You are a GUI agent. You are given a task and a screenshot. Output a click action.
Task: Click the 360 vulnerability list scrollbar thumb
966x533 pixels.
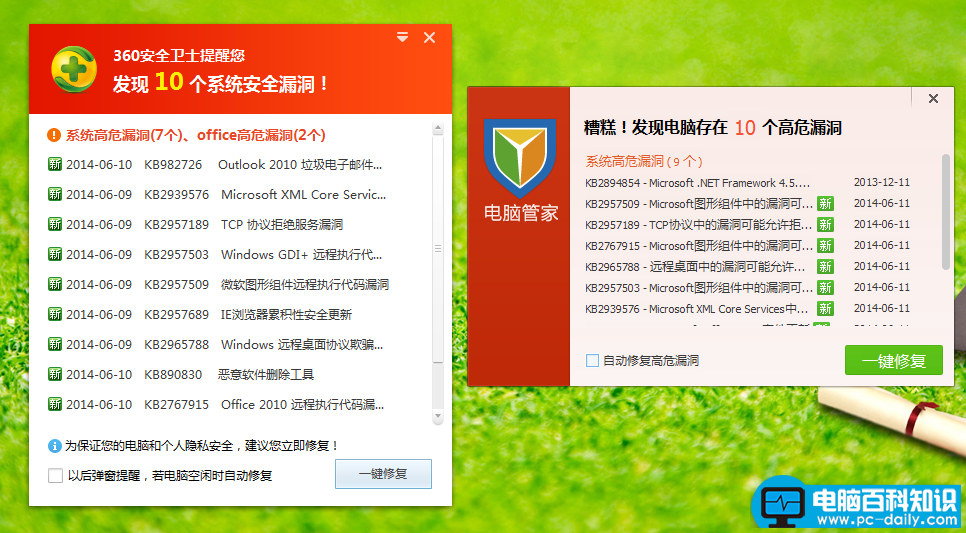(438, 249)
